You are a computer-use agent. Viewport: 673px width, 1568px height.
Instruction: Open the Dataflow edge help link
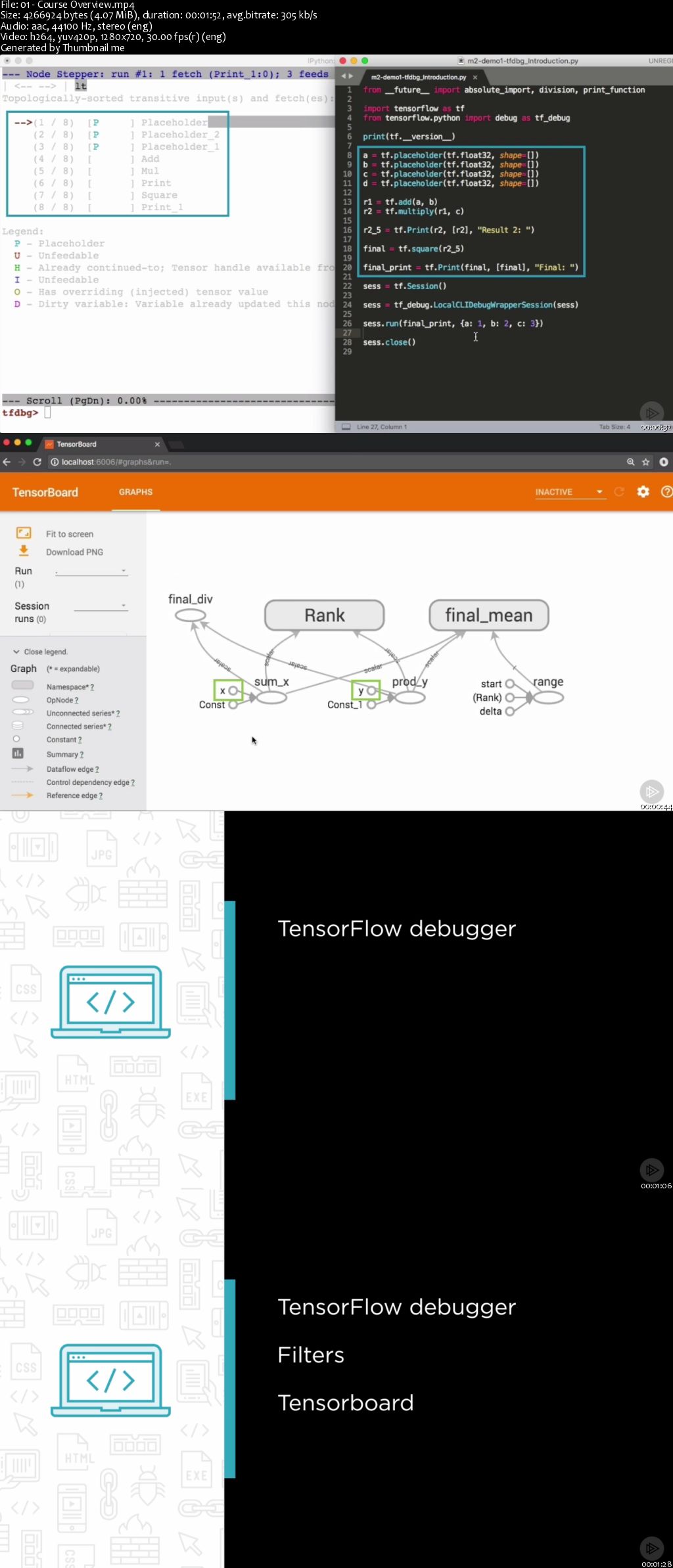pyautogui.click(x=97, y=769)
